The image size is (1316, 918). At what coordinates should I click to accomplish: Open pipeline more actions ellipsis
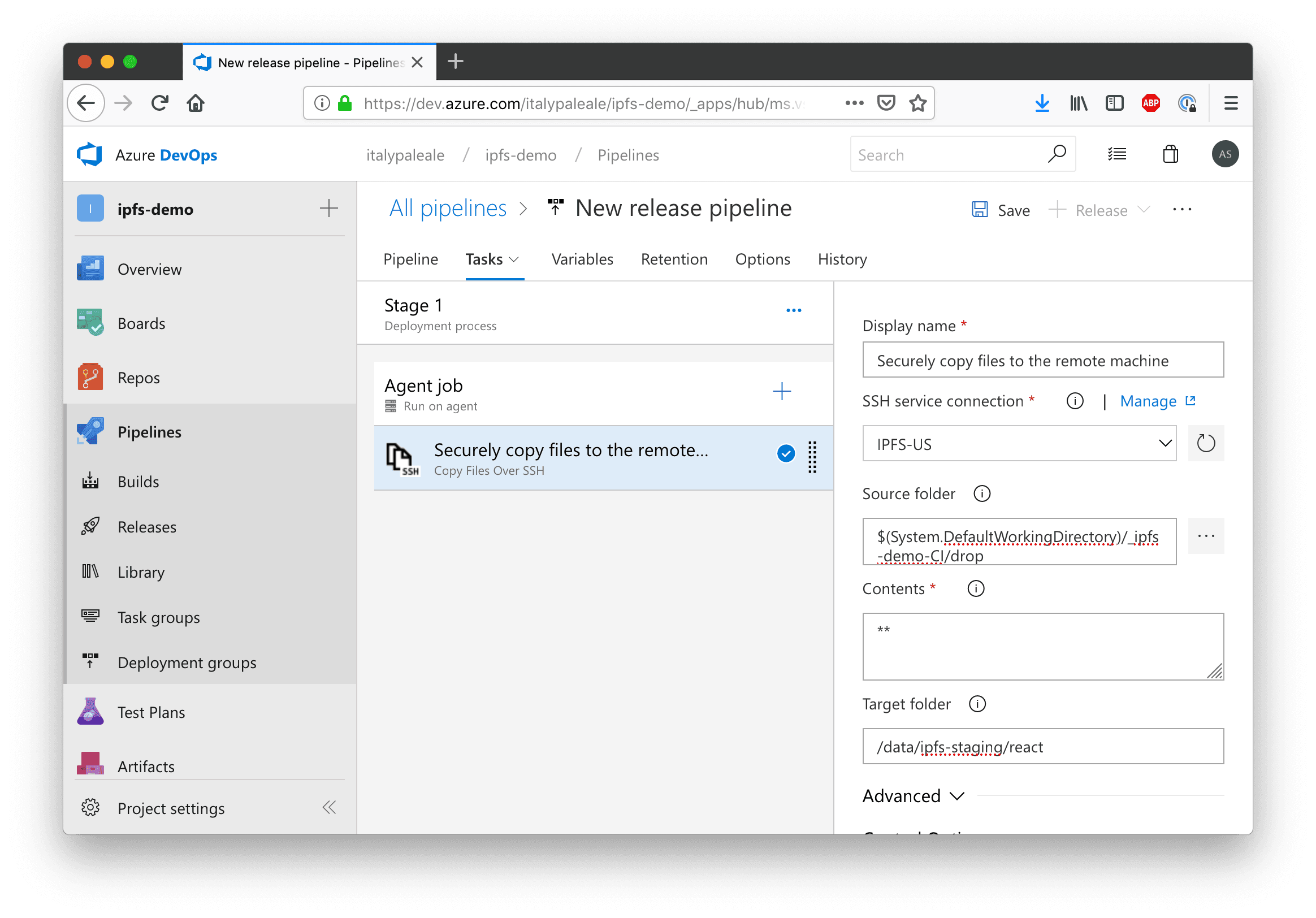(x=1182, y=210)
